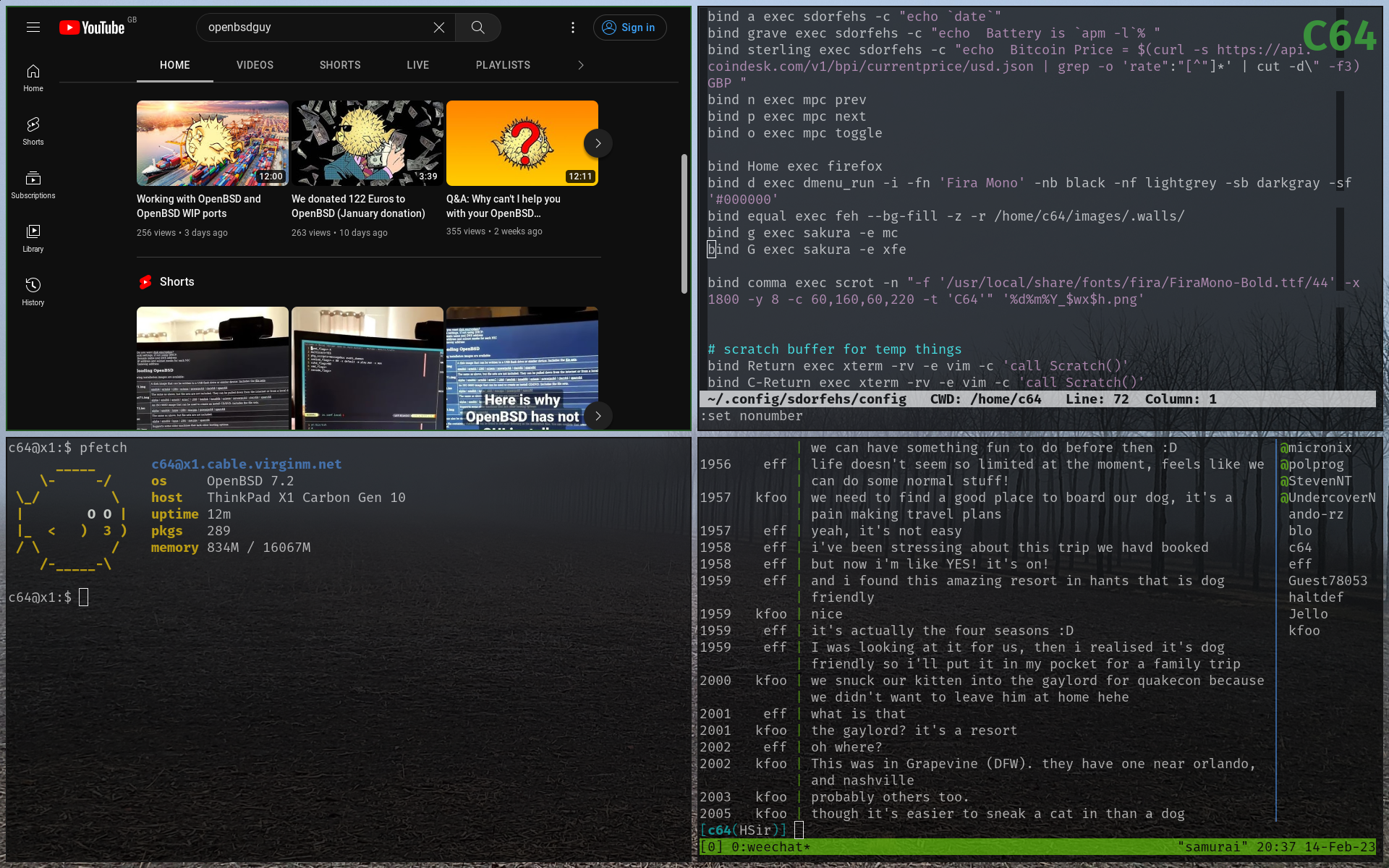Open the three-dot settings menu
The height and width of the screenshot is (868, 1389).
click(573, 27)
